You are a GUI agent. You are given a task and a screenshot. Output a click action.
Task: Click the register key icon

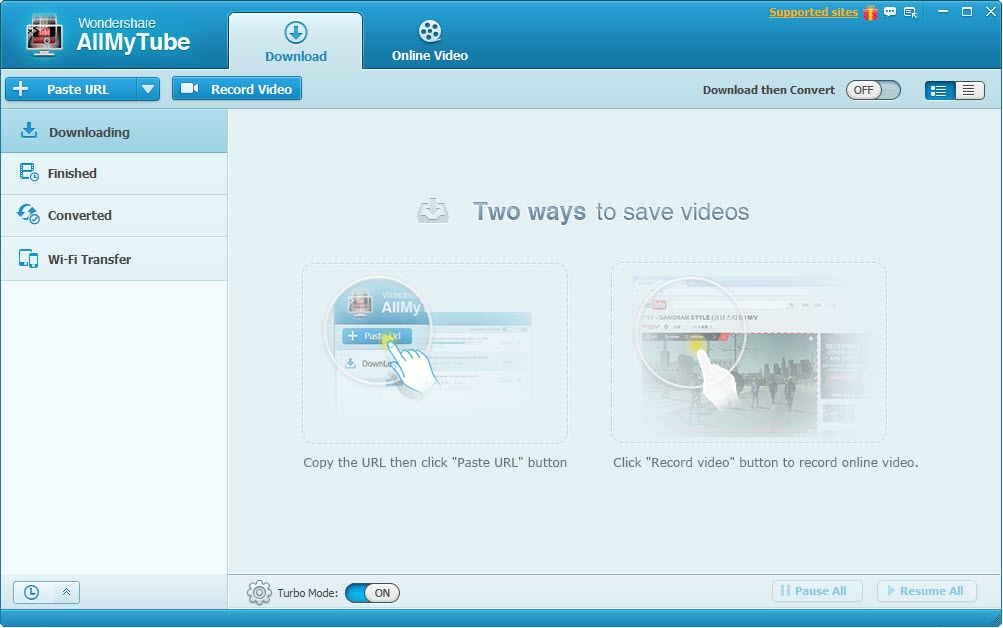pyautogui.click(x=911, y=12)
